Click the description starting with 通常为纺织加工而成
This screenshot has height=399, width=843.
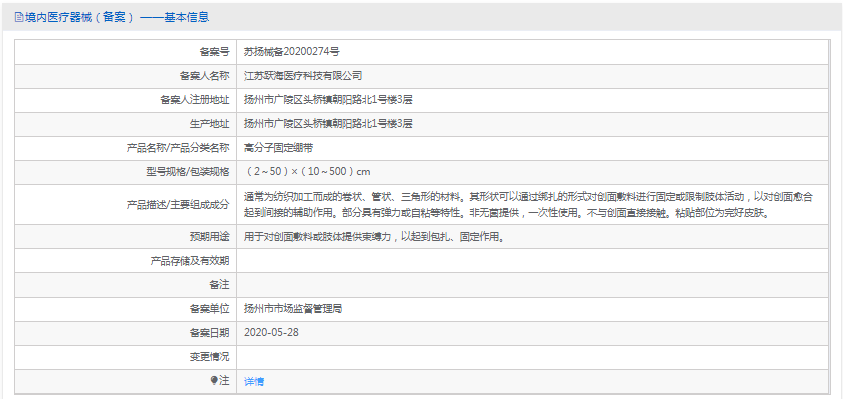(x=528, y=205)
